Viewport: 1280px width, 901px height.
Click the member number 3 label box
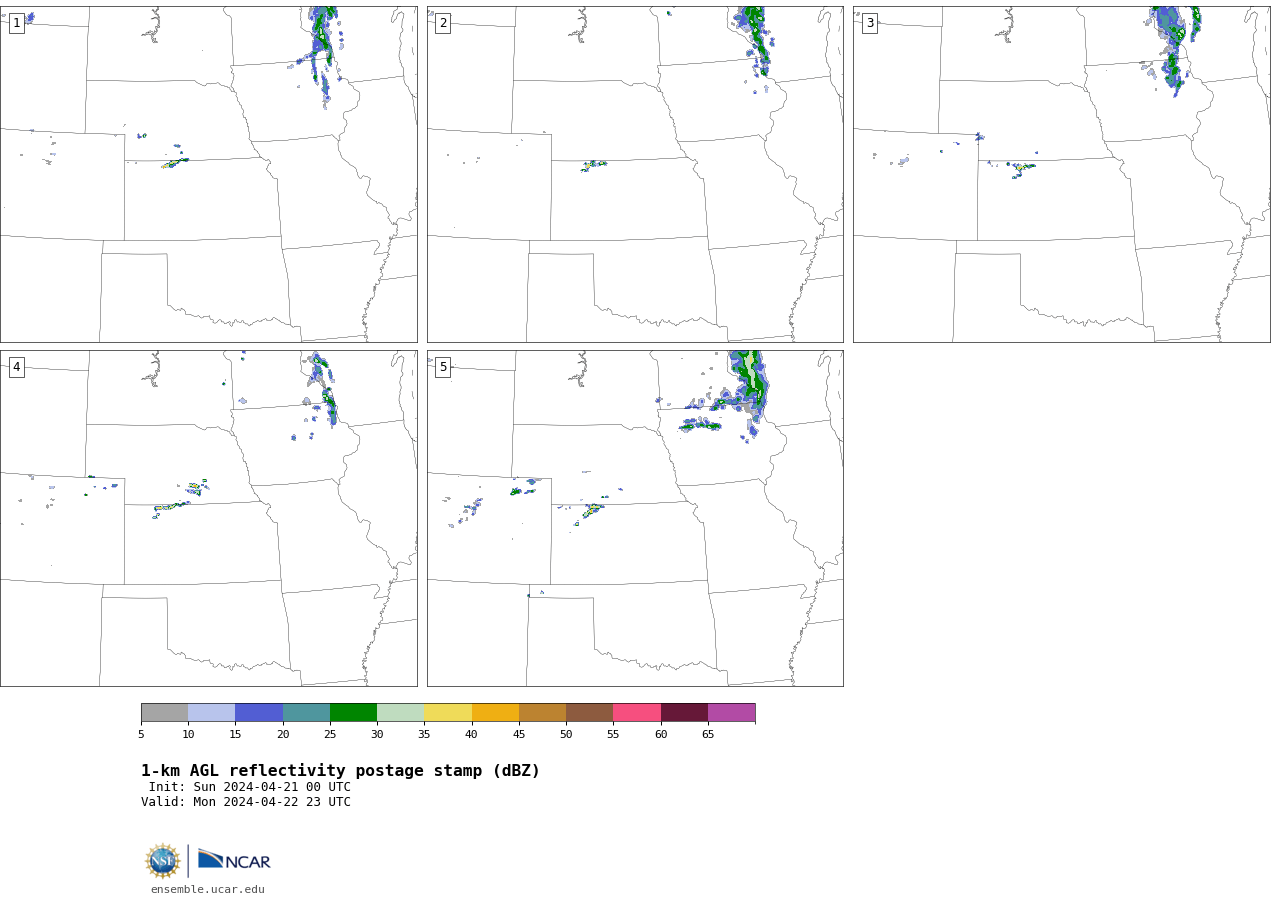click(869, 23)
